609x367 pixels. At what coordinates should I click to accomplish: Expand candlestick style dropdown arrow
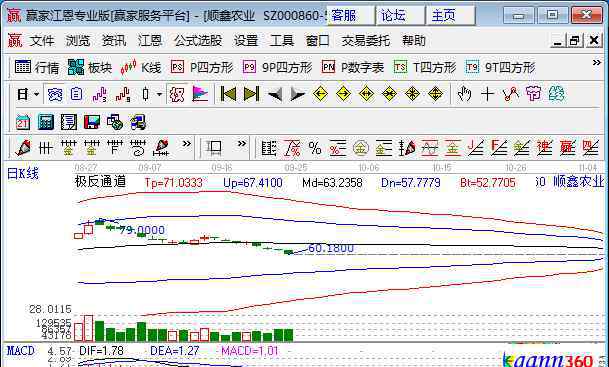click(159, 94)
